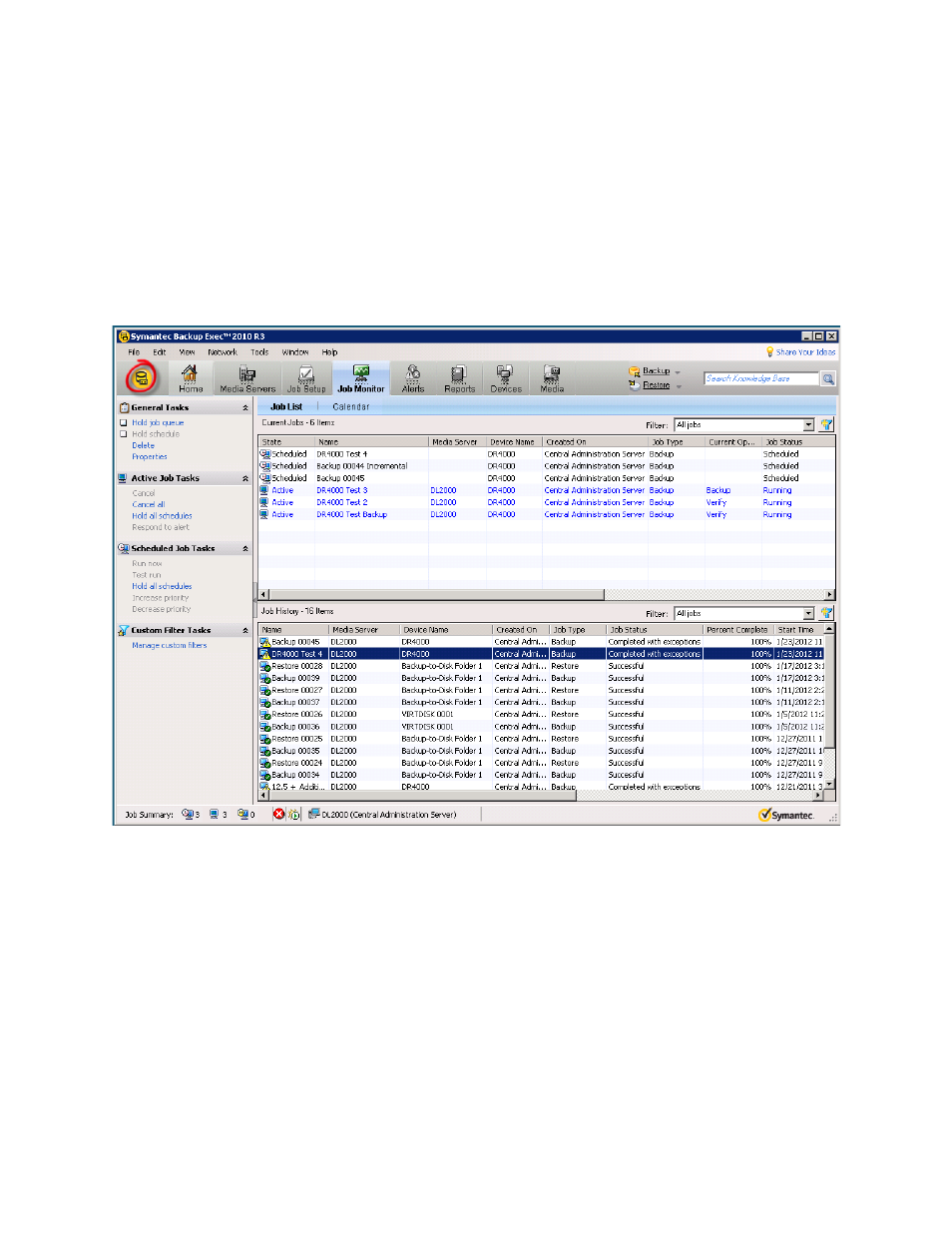
Task: Click the Restore toolbar icon
Action: click(634, 384)
